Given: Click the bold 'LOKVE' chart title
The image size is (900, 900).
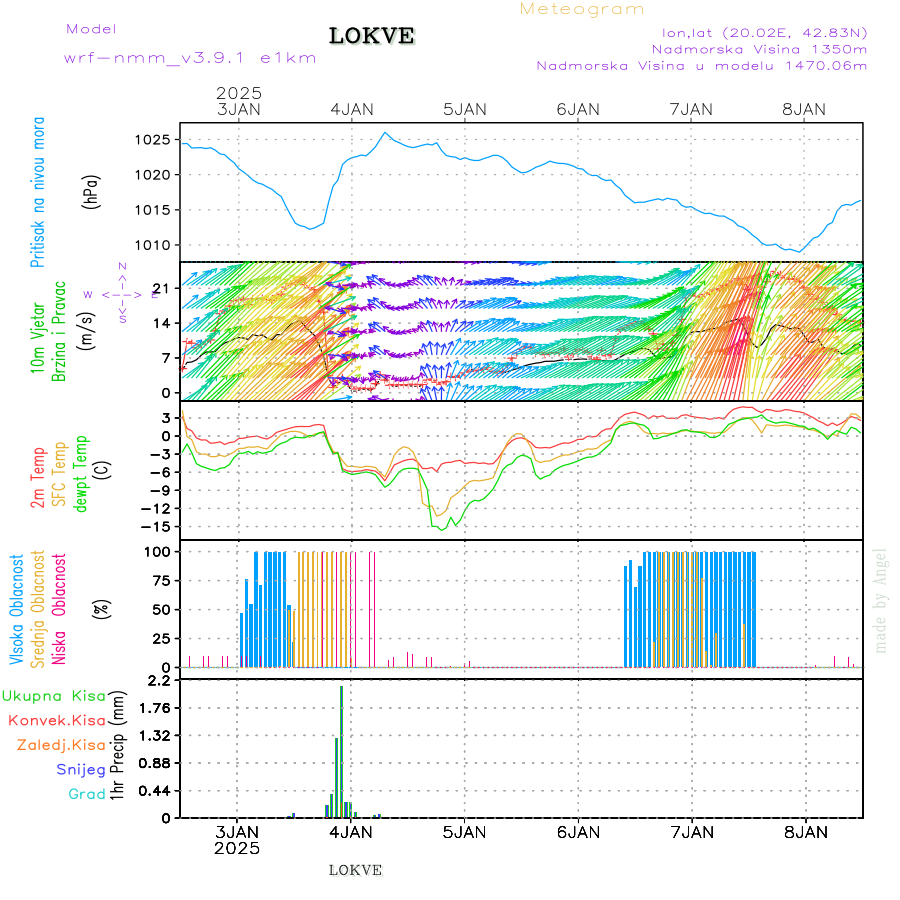Looking at the screenshot, I should 371,36.
